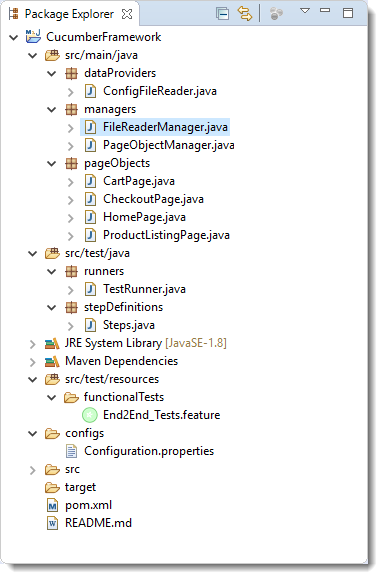Click the Focus on Active Task icon
The width and height of the screenshot is (383, 579).
pos(276,14)
